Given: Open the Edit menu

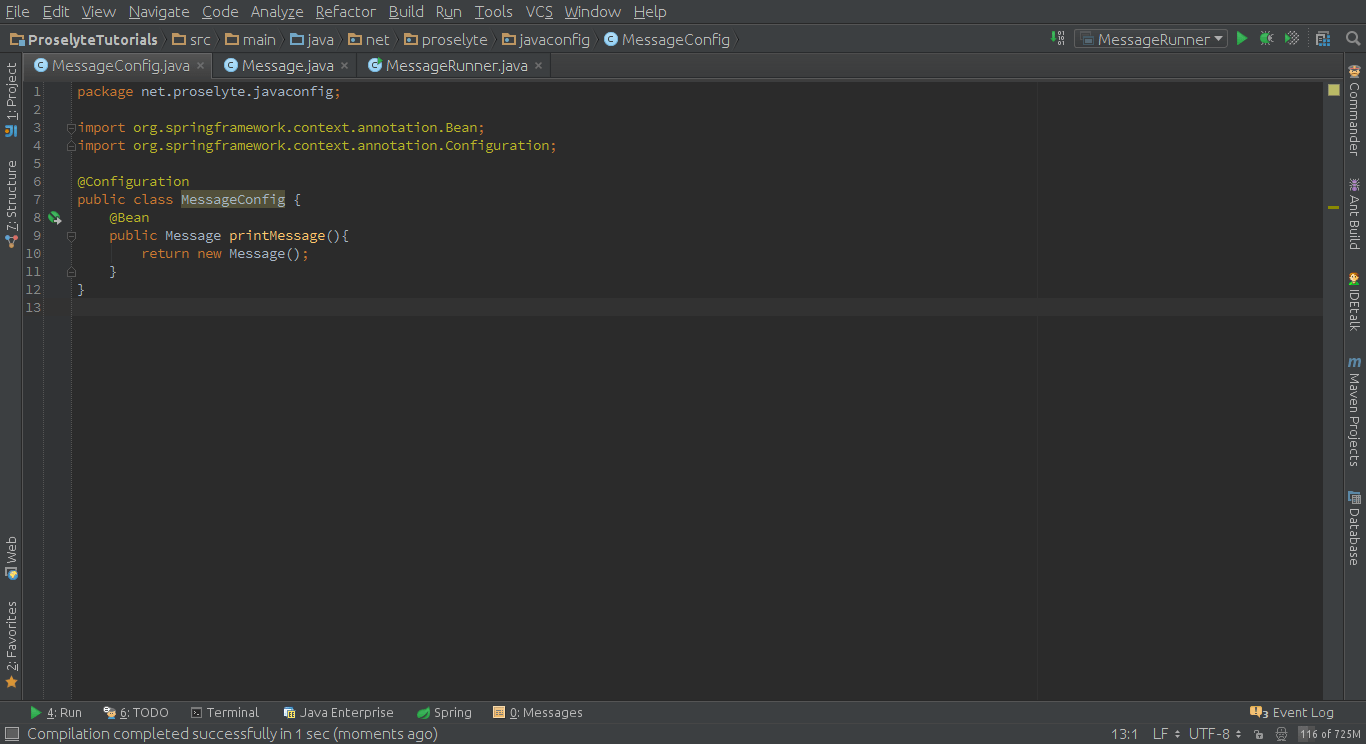Looking at the screenshot, I should pos(55,12).
